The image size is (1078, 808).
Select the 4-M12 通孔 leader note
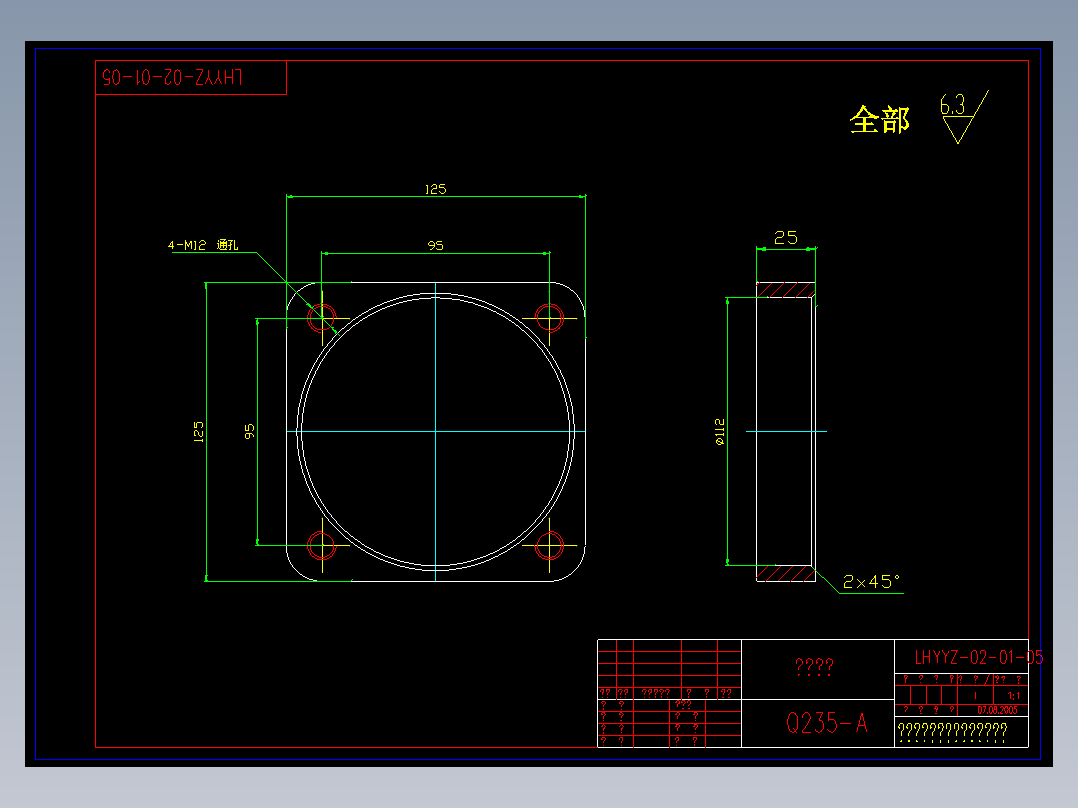click(203, 245)
